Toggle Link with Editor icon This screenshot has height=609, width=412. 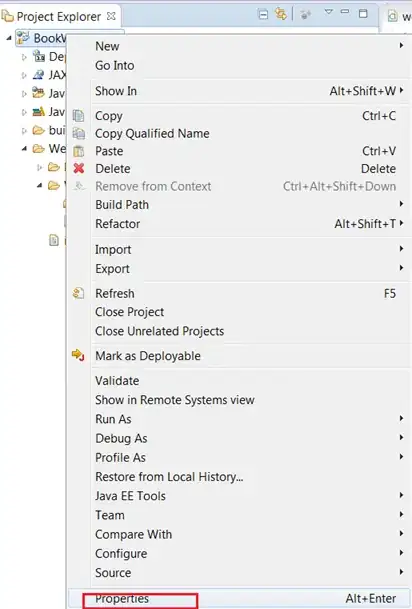point(280,14)
